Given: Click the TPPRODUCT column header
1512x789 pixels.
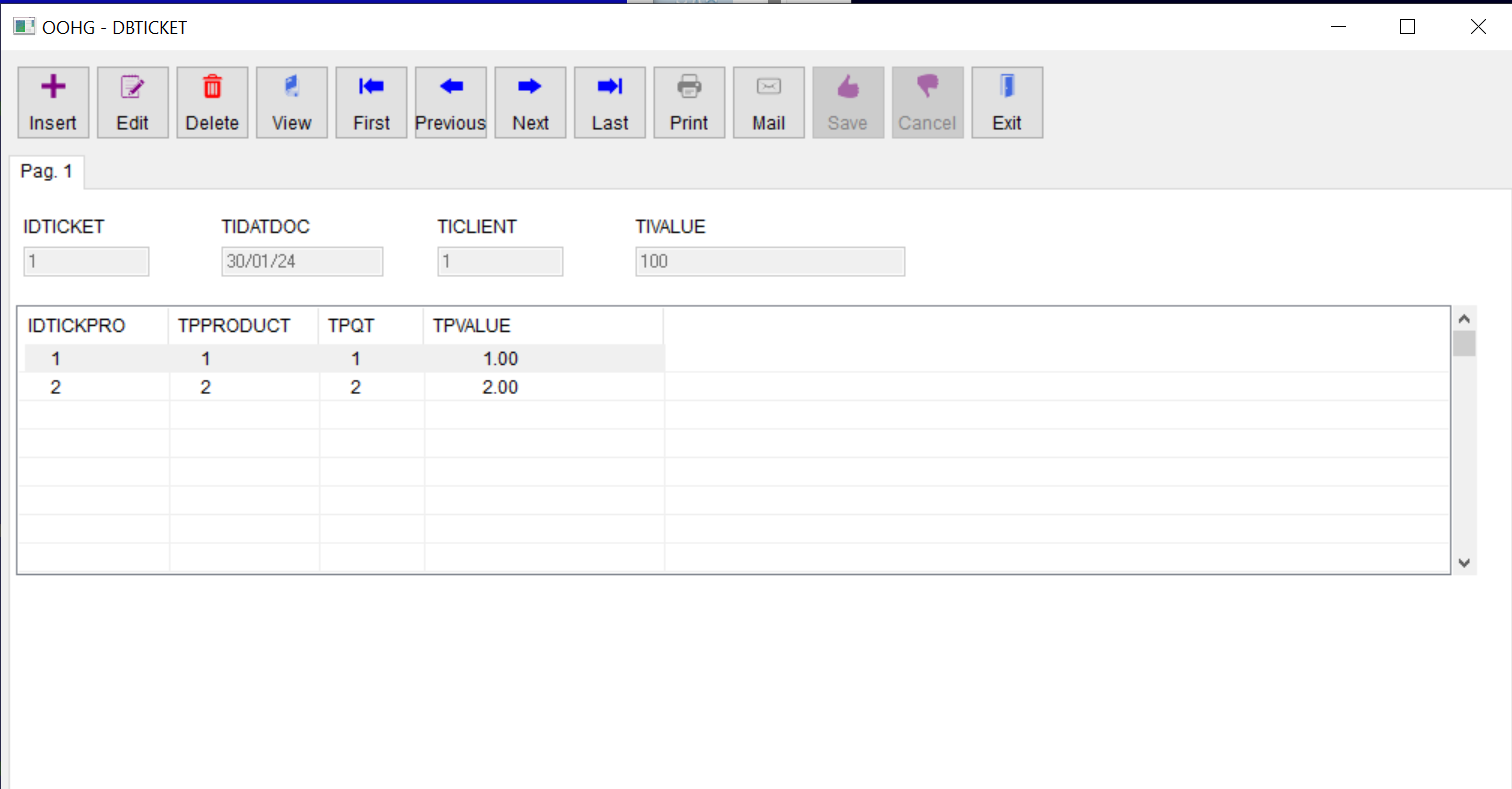Looking at the screenshot, I should click(244, 325).
